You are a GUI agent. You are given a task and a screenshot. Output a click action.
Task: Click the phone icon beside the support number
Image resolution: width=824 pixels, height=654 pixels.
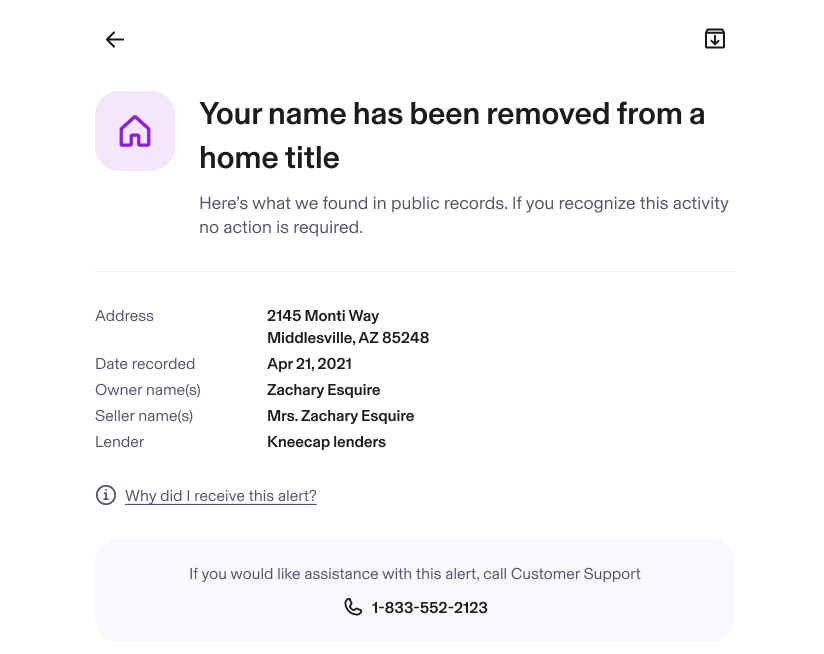(353, 607)
